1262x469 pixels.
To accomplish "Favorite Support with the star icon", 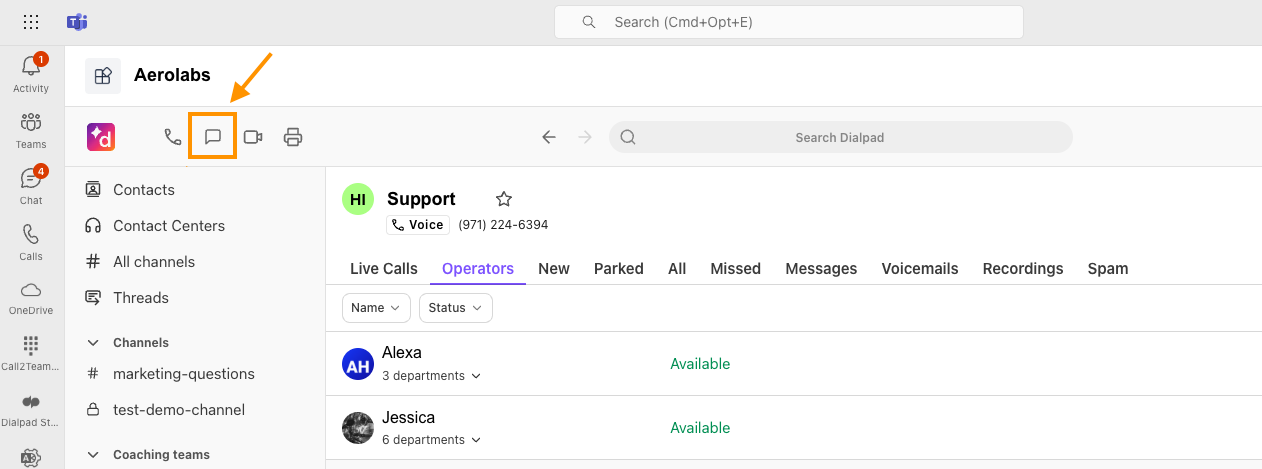I will (x=504, y=199).
